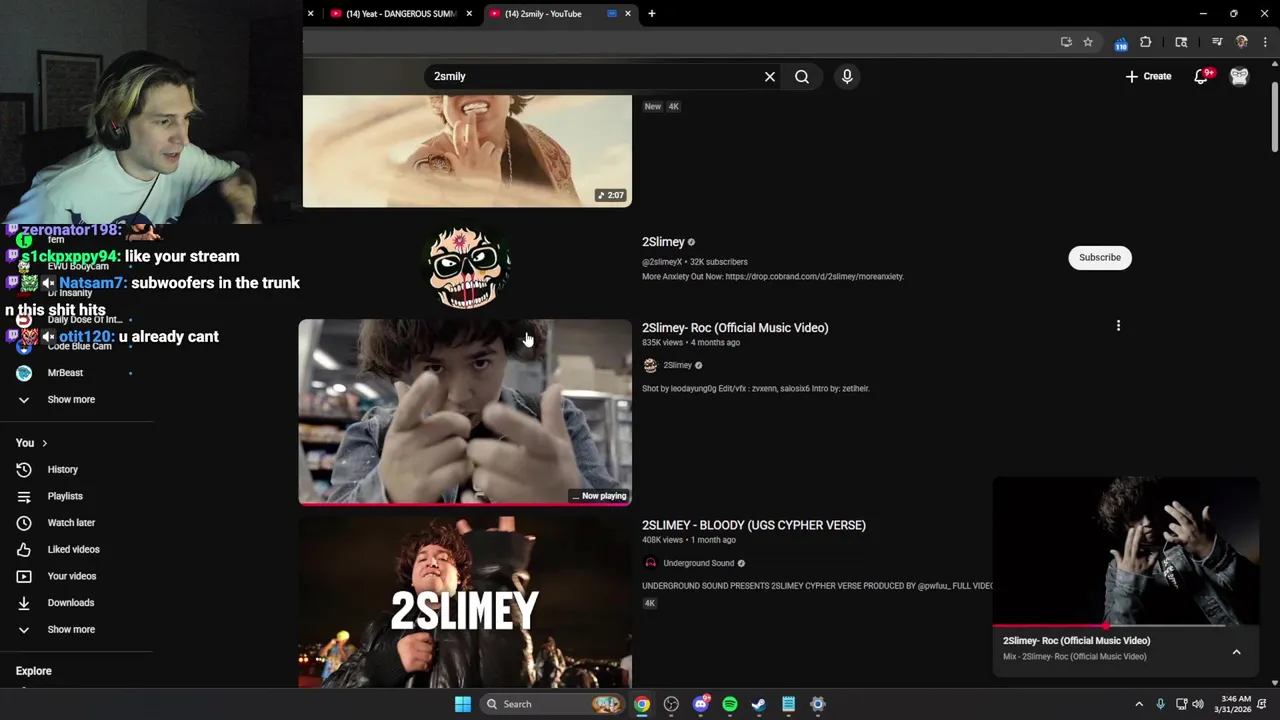The image size is (1280, 720).
Task: Open the gear app on the taskbar
Action: tap(818, 704)
